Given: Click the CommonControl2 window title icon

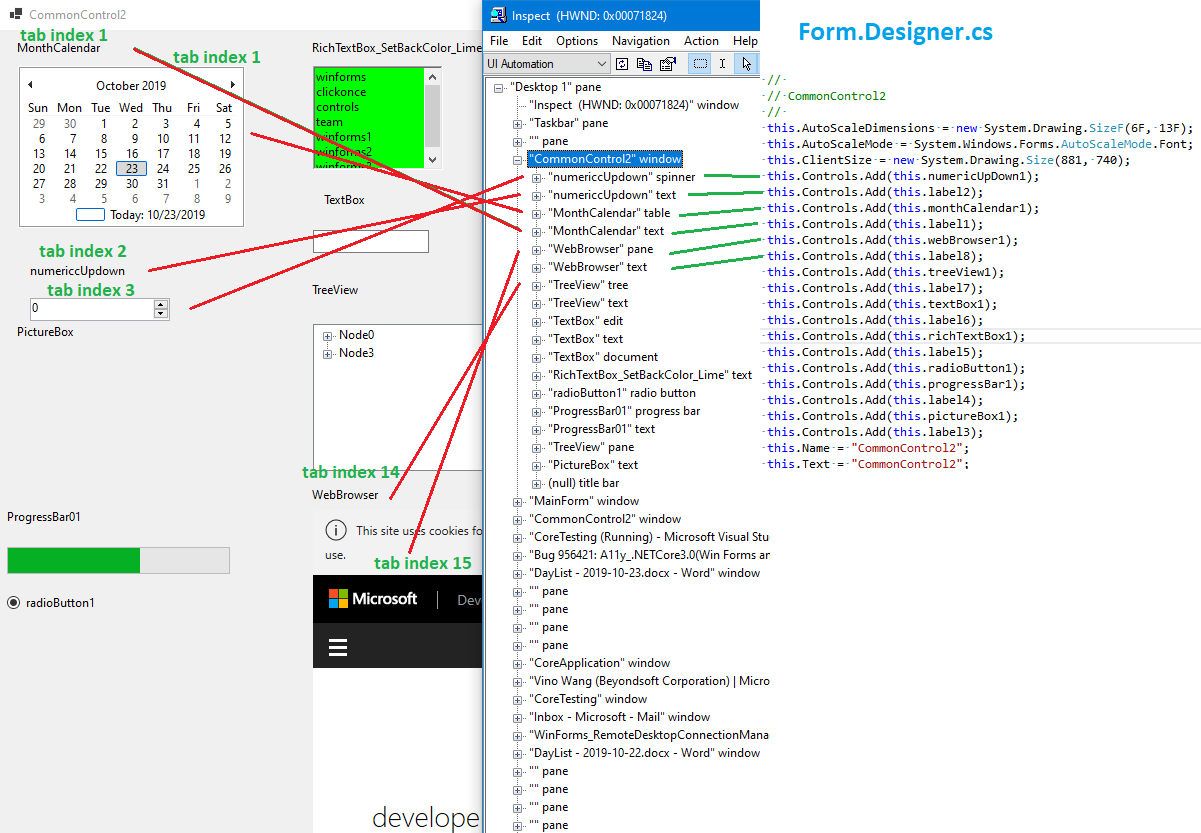Looking at the screenshot, I should (16, 15).
